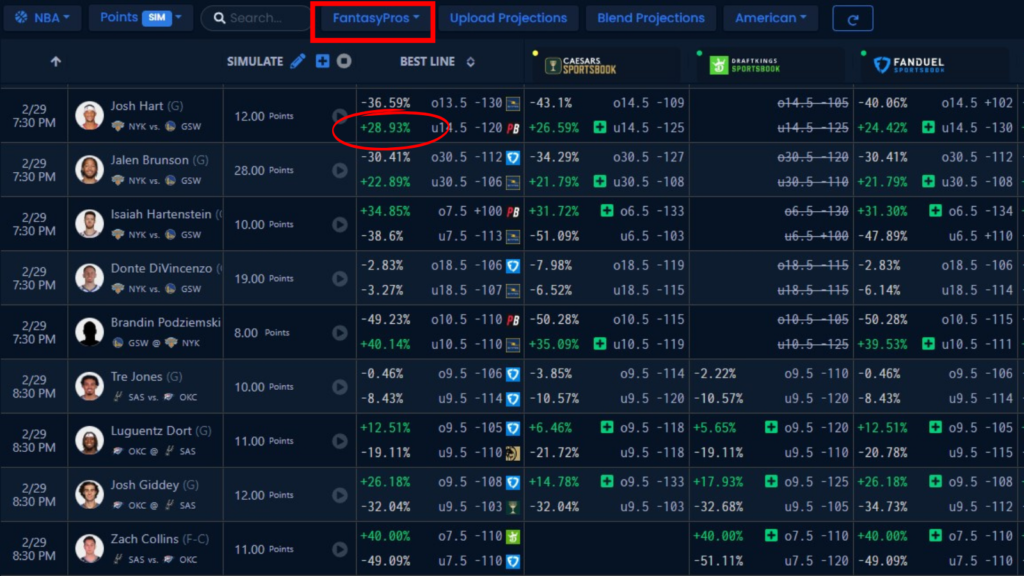
Task: Click PB book icon on Josh Hart u14.5 best line
Action: tap(513, 129)
